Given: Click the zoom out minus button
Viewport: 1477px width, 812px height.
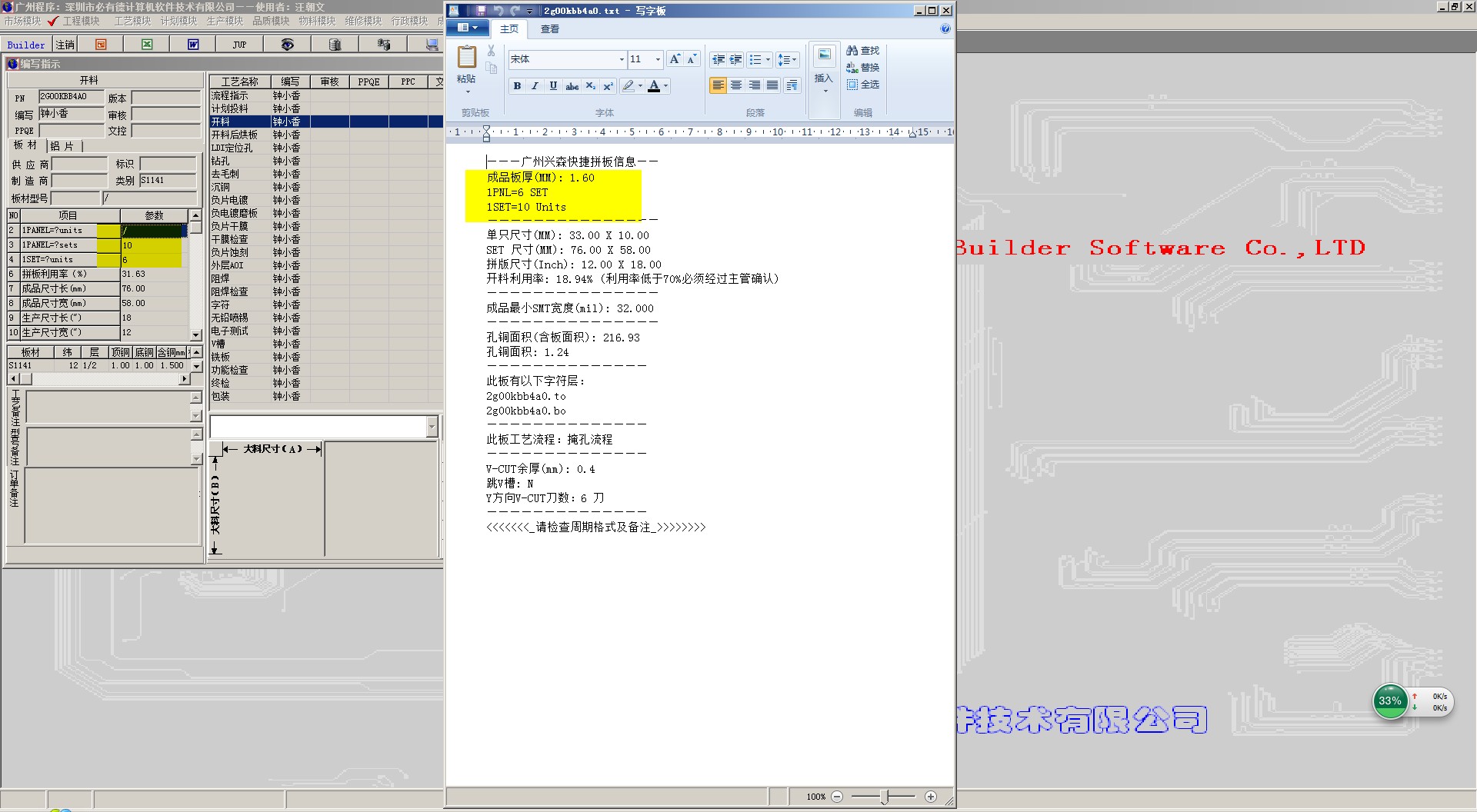Looking at the screenshot, I should tap(837, 797).
